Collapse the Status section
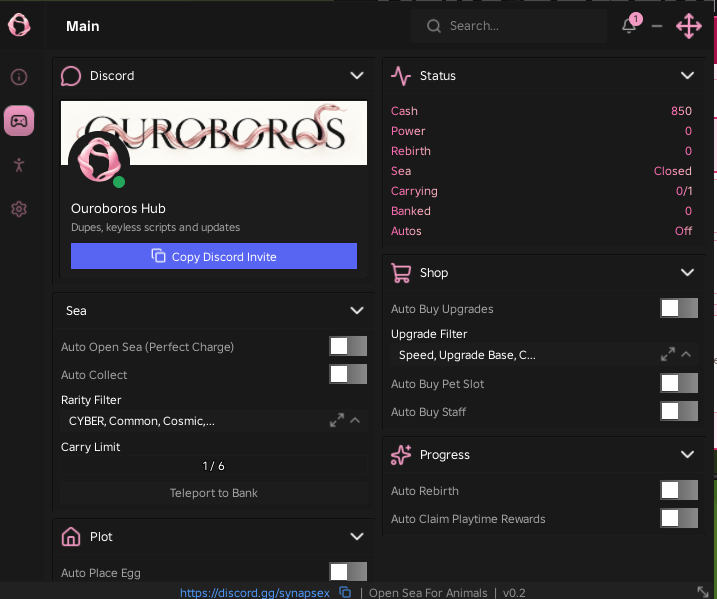 688,75
